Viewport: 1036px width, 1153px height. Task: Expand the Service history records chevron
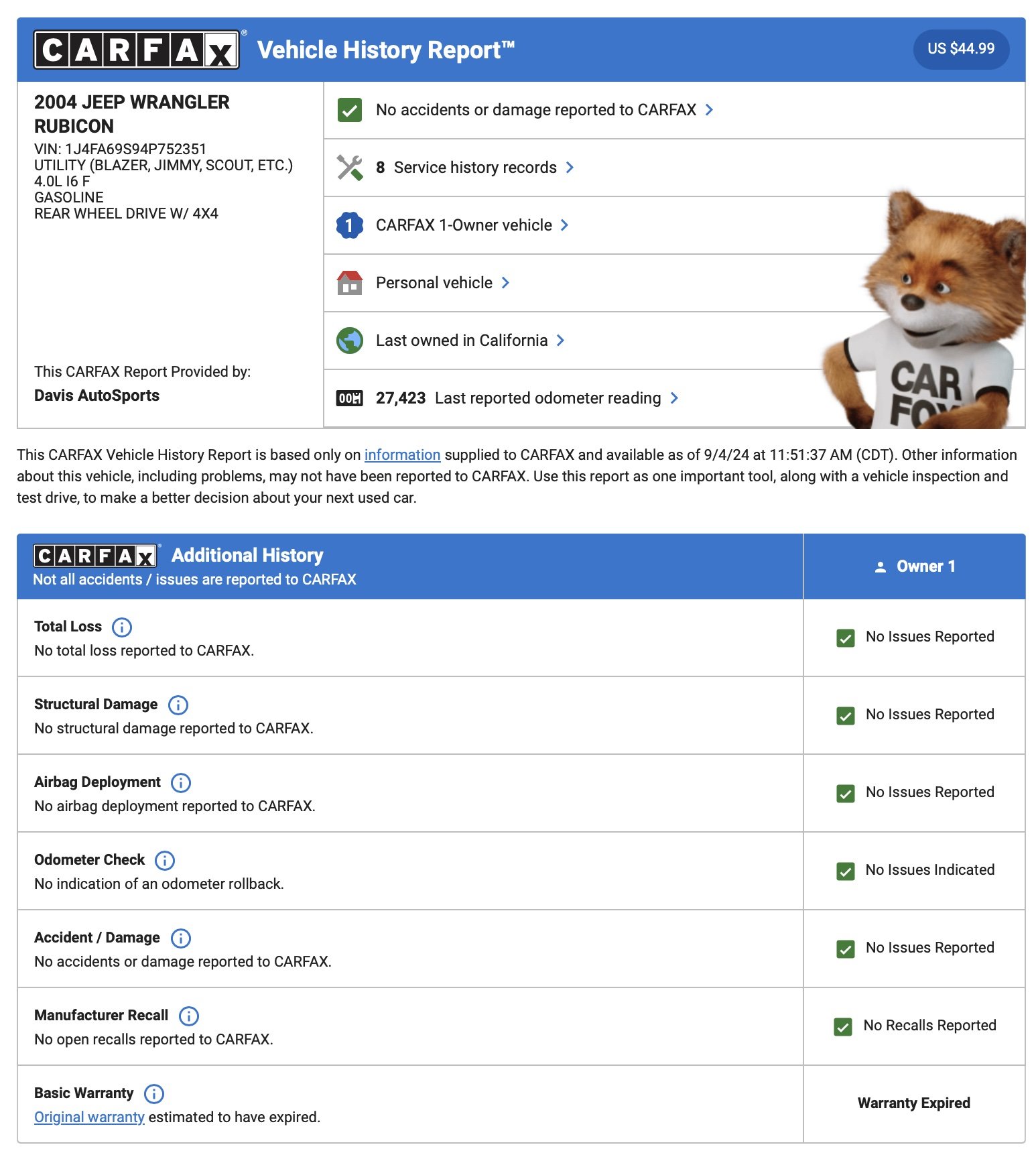pyautogui.click(x=570, y=168)
